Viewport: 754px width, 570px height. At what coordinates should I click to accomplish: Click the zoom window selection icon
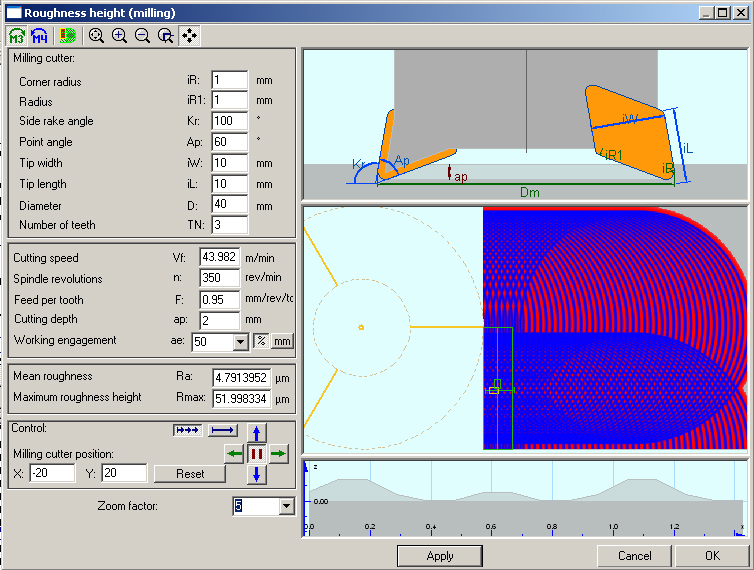click(x=166, y=36)
